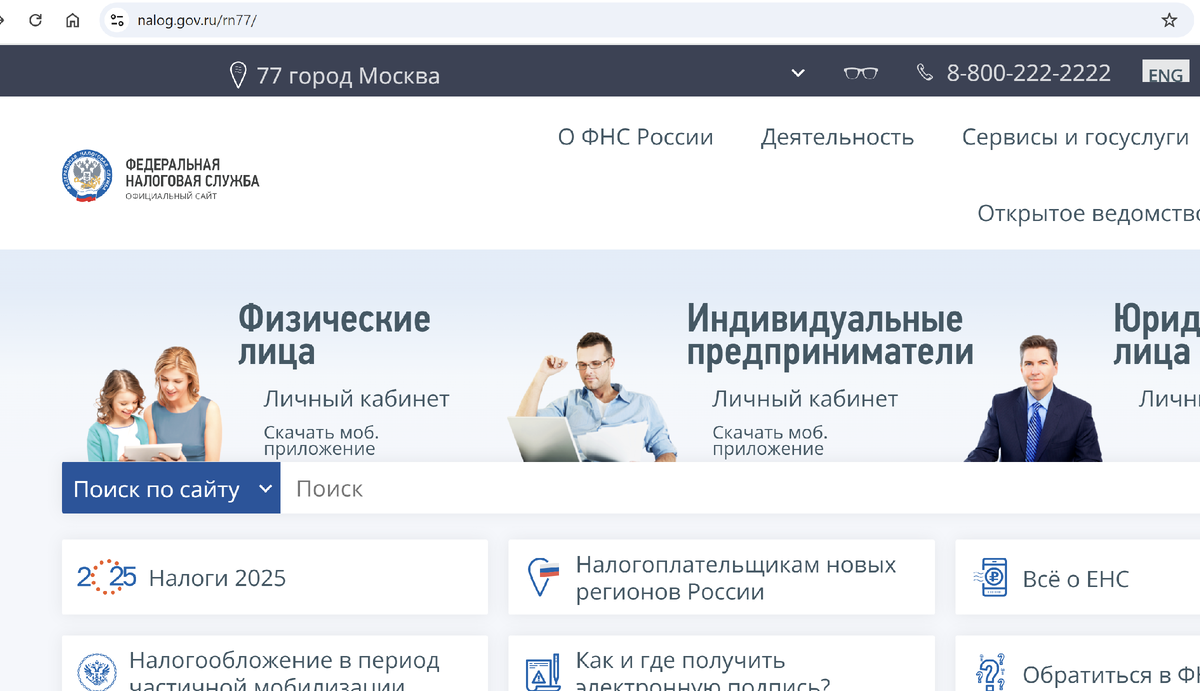Click question marks icon on Обратиться card
1200x691 pixels.
pos(991,672)
